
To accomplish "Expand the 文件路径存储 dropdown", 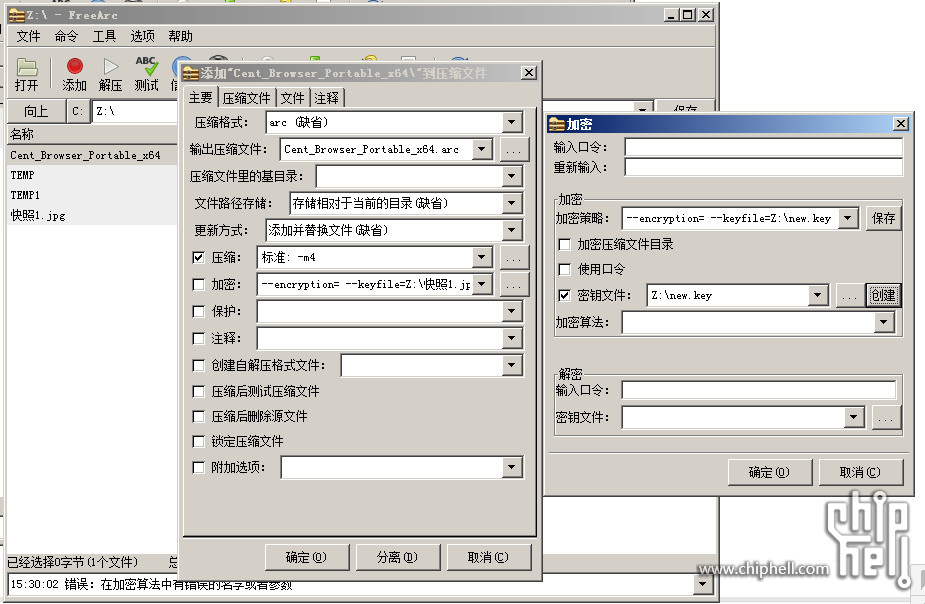I will coord(511,203).
